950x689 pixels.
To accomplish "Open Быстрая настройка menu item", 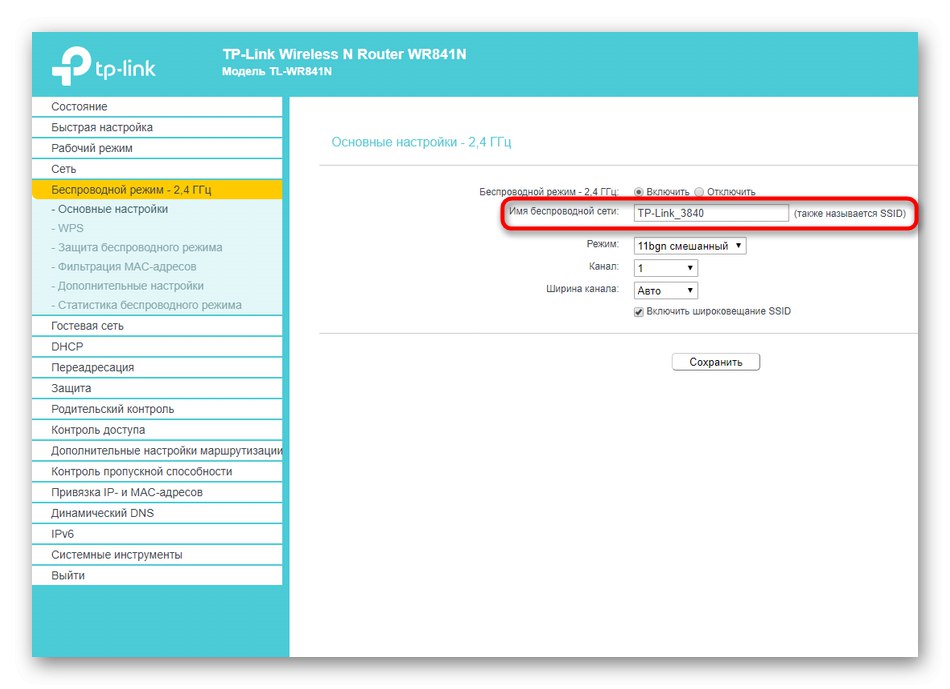I will coord(157,127).
